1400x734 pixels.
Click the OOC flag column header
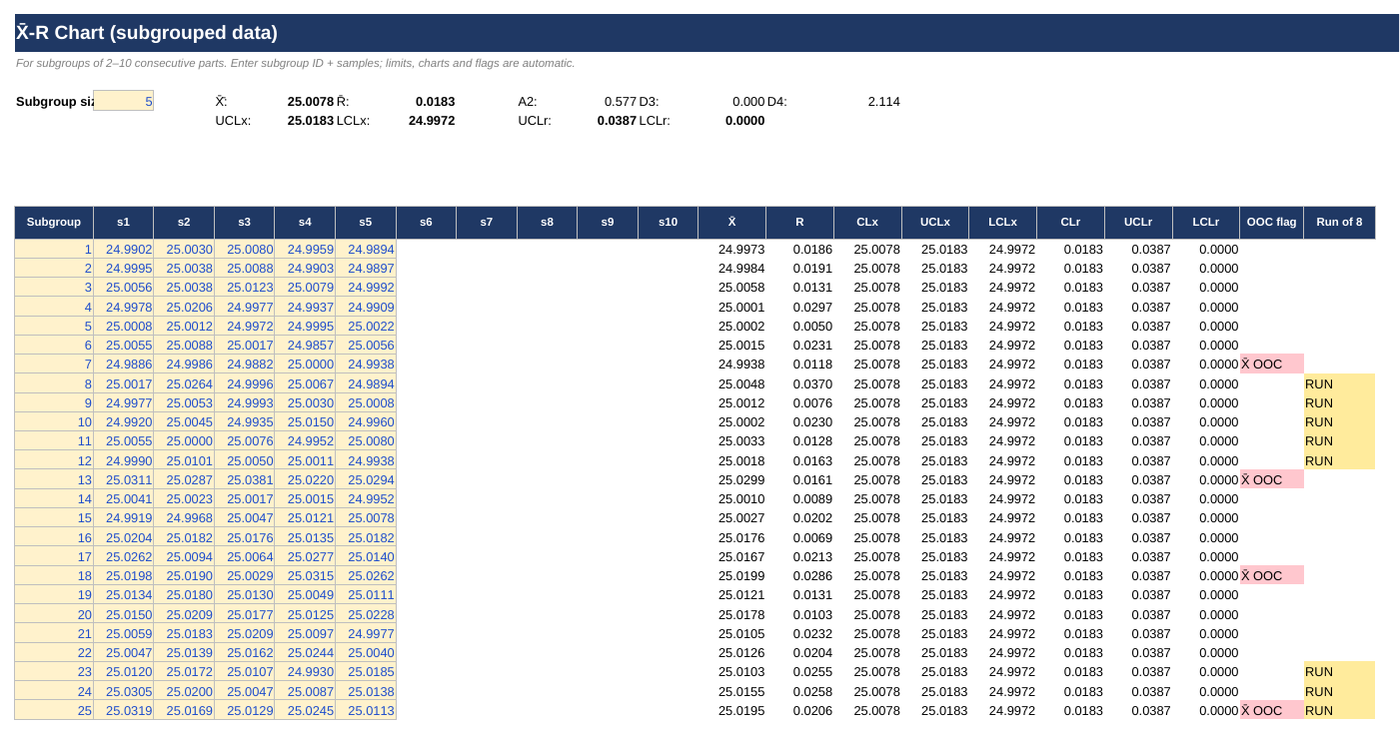pos(1271,222)
